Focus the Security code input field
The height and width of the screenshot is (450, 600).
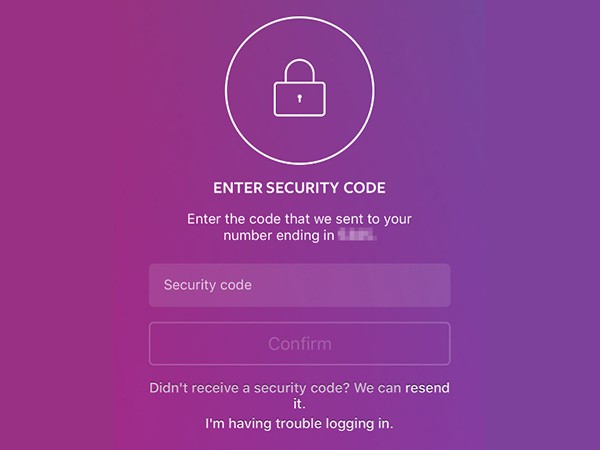point(300,285)
